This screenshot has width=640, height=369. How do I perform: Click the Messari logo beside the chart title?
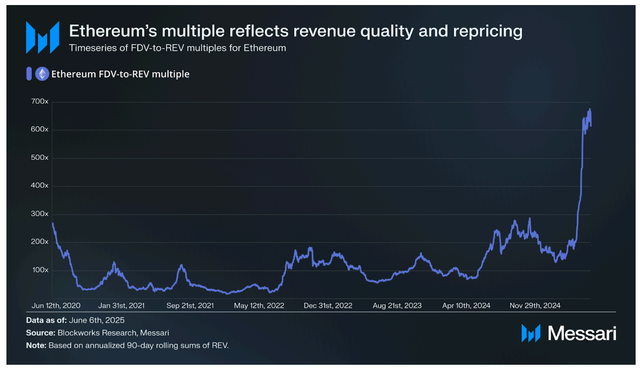coord(42,37)
